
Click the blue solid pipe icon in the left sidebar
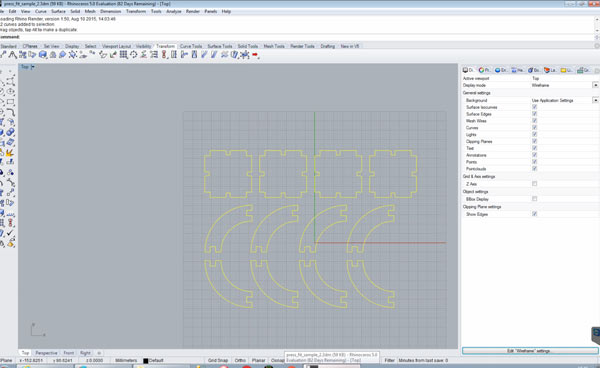coord(10,133)
